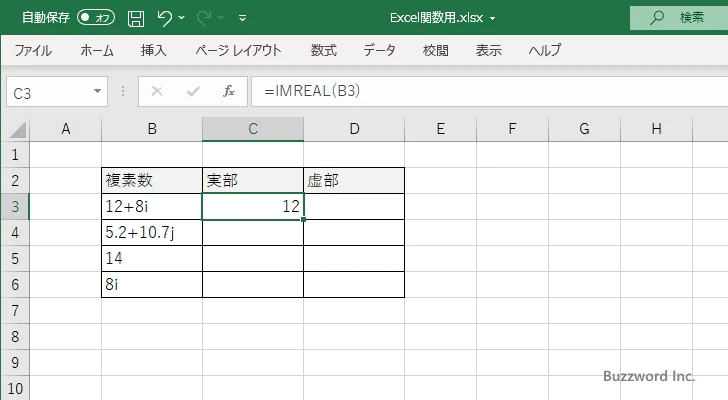The height and width of the screenshot is (400, 728).
Task: Open the 表示 tab
Action: pyautogui.click(x=488, y=50)
